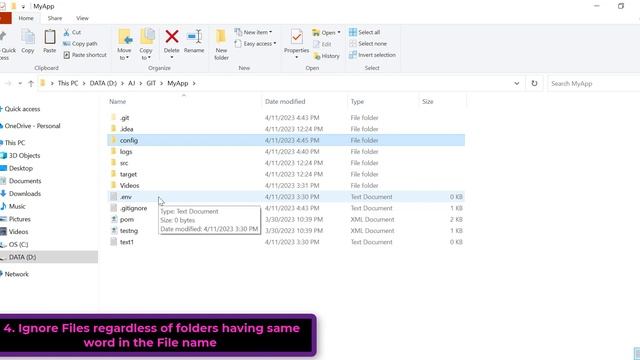Screen dimensions: 640x360
Task: Select the logs folder
Action: [286, 151]
